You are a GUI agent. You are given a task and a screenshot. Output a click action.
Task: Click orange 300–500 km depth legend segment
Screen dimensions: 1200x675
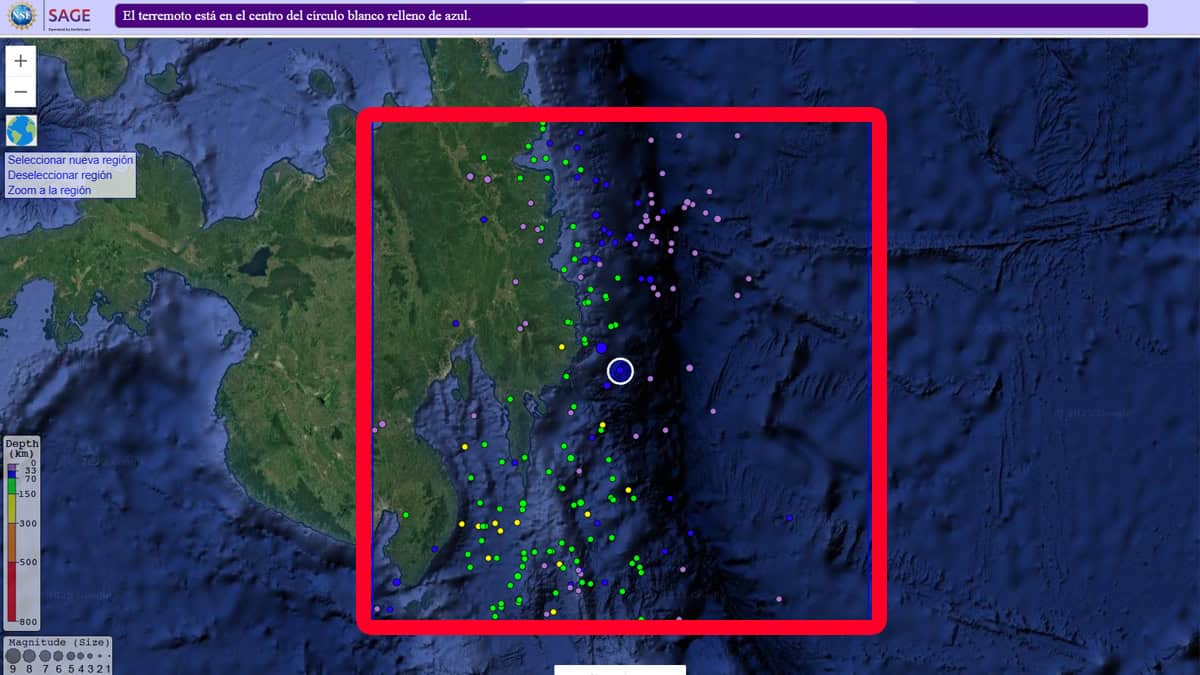12,542
